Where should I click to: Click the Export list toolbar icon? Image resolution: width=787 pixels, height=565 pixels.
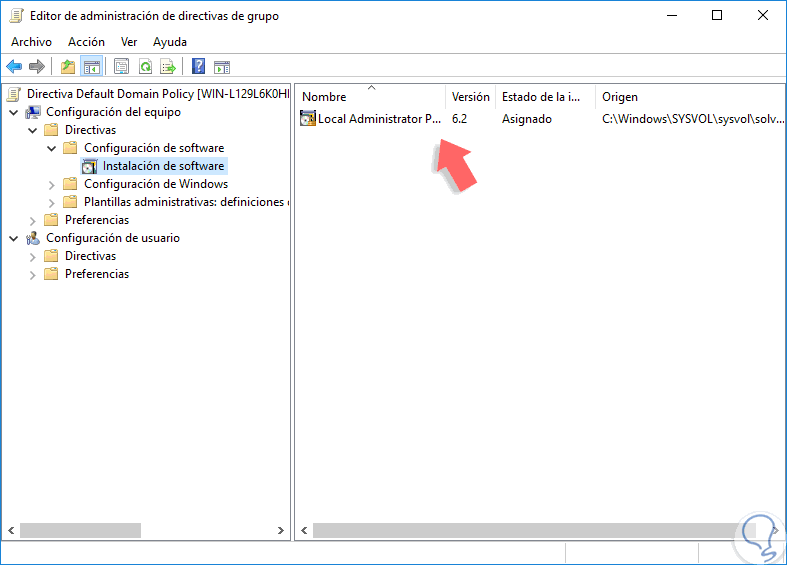click(x=168, y=66)
